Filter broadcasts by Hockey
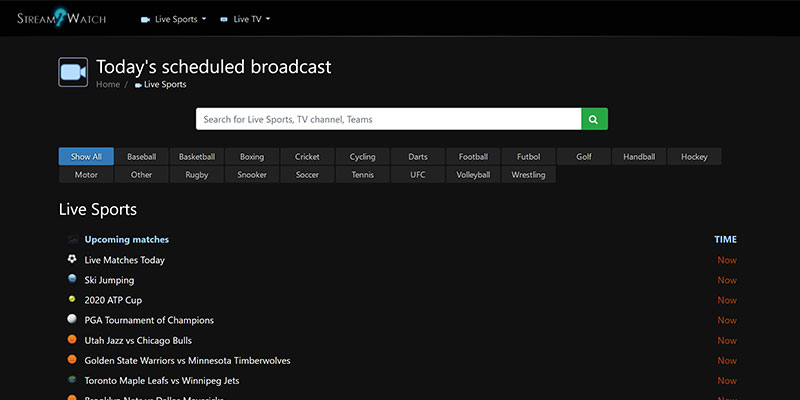800x400 pixels. [694, 157]
